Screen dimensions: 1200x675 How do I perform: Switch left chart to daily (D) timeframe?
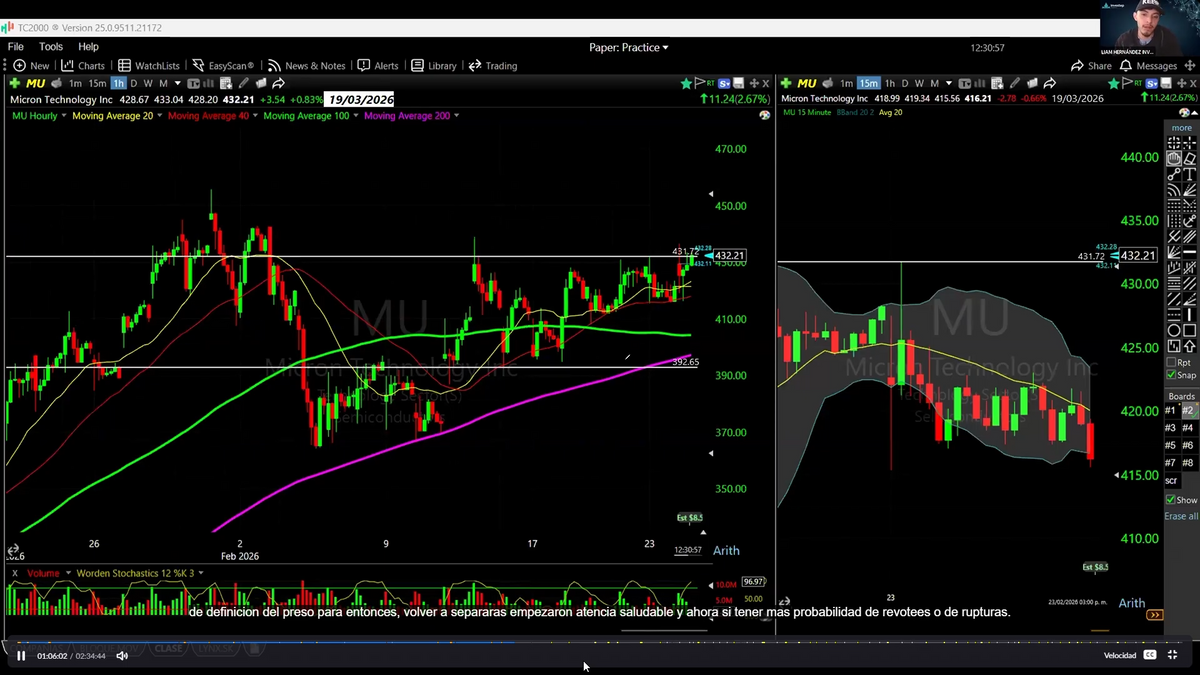[134, 83]
